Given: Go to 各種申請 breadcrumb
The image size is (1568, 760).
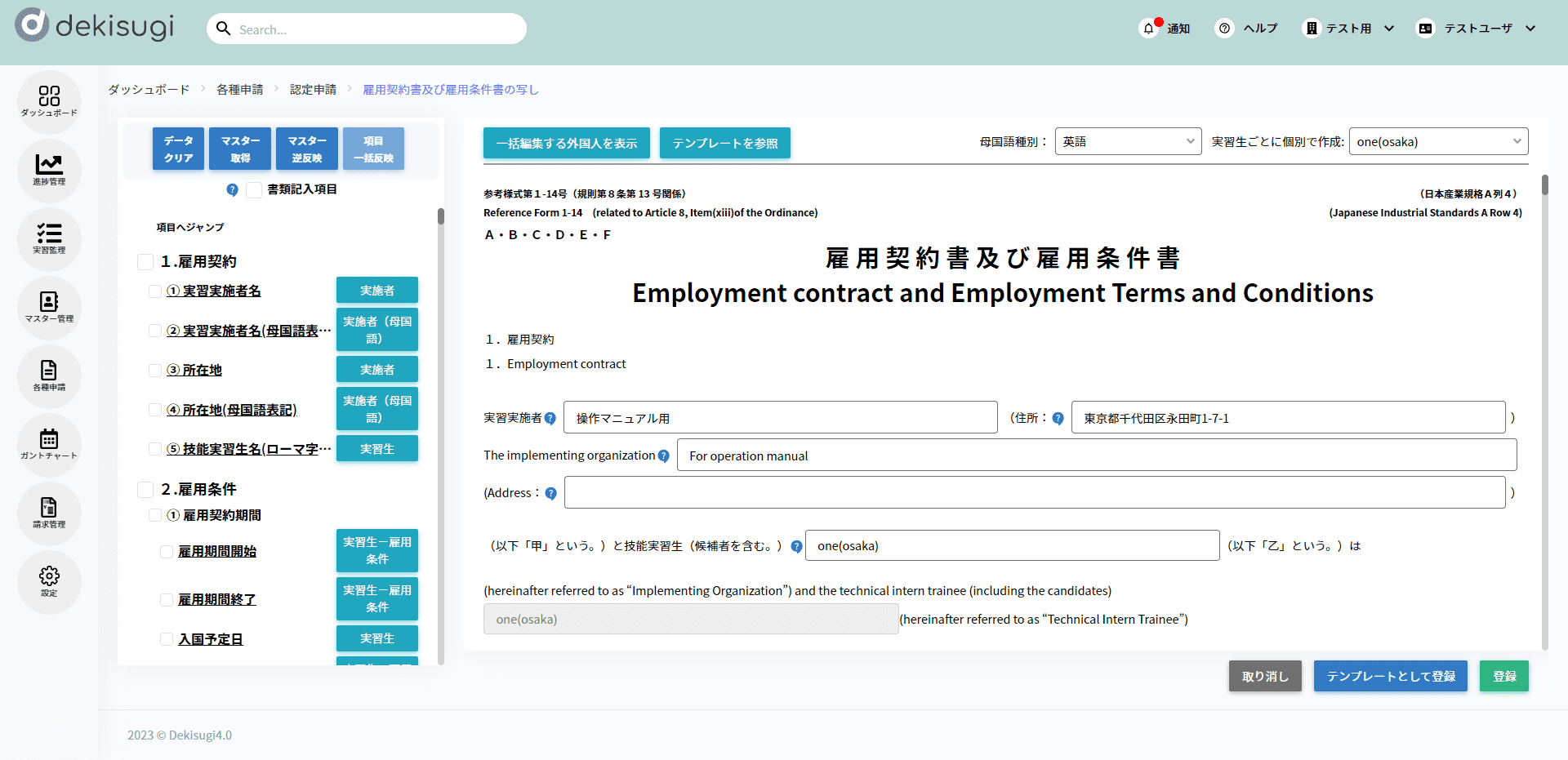Looking at the screenshot, I should [x=239, y=90].
